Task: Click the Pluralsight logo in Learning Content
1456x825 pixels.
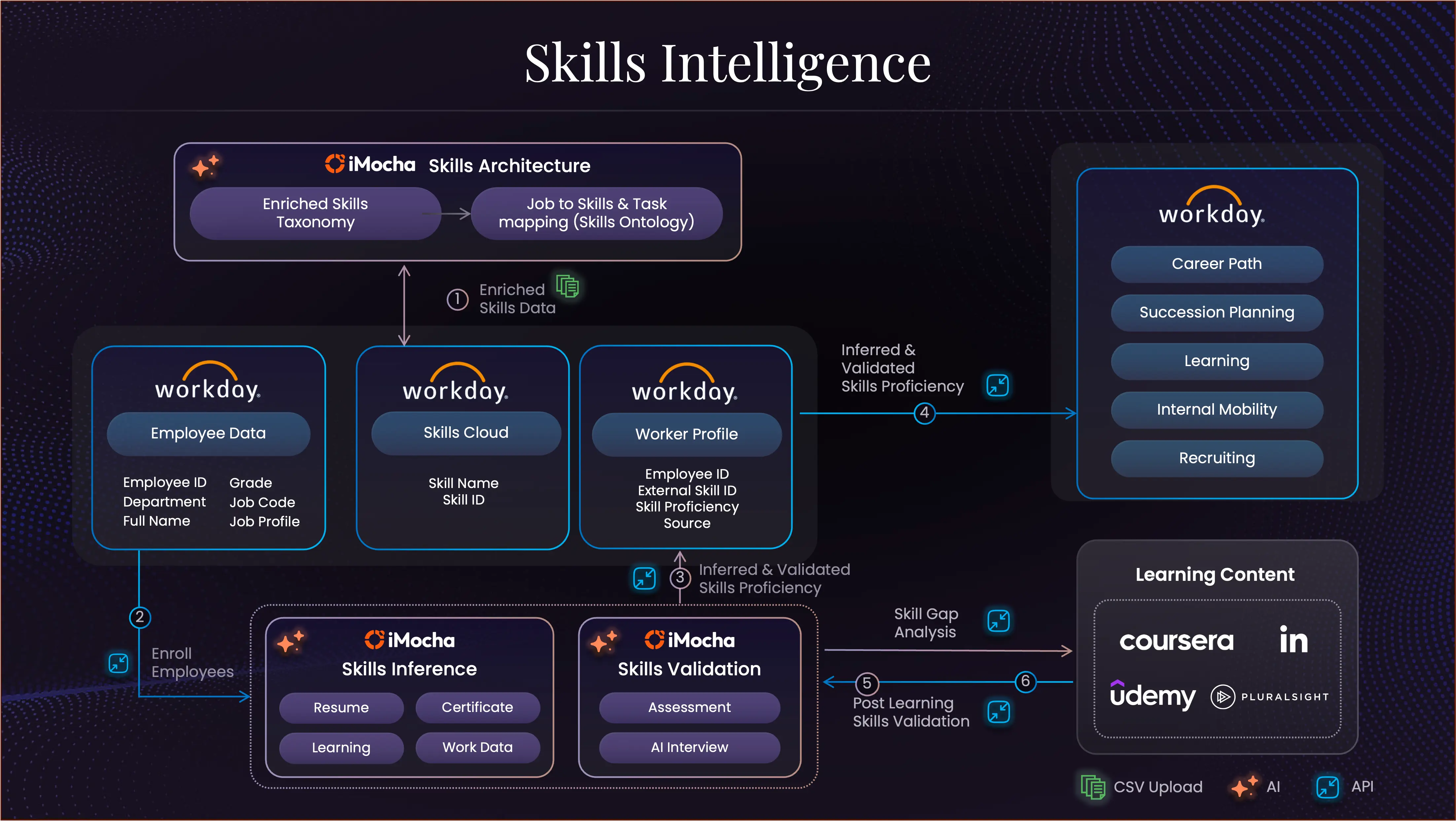Action: [1270, 697]
